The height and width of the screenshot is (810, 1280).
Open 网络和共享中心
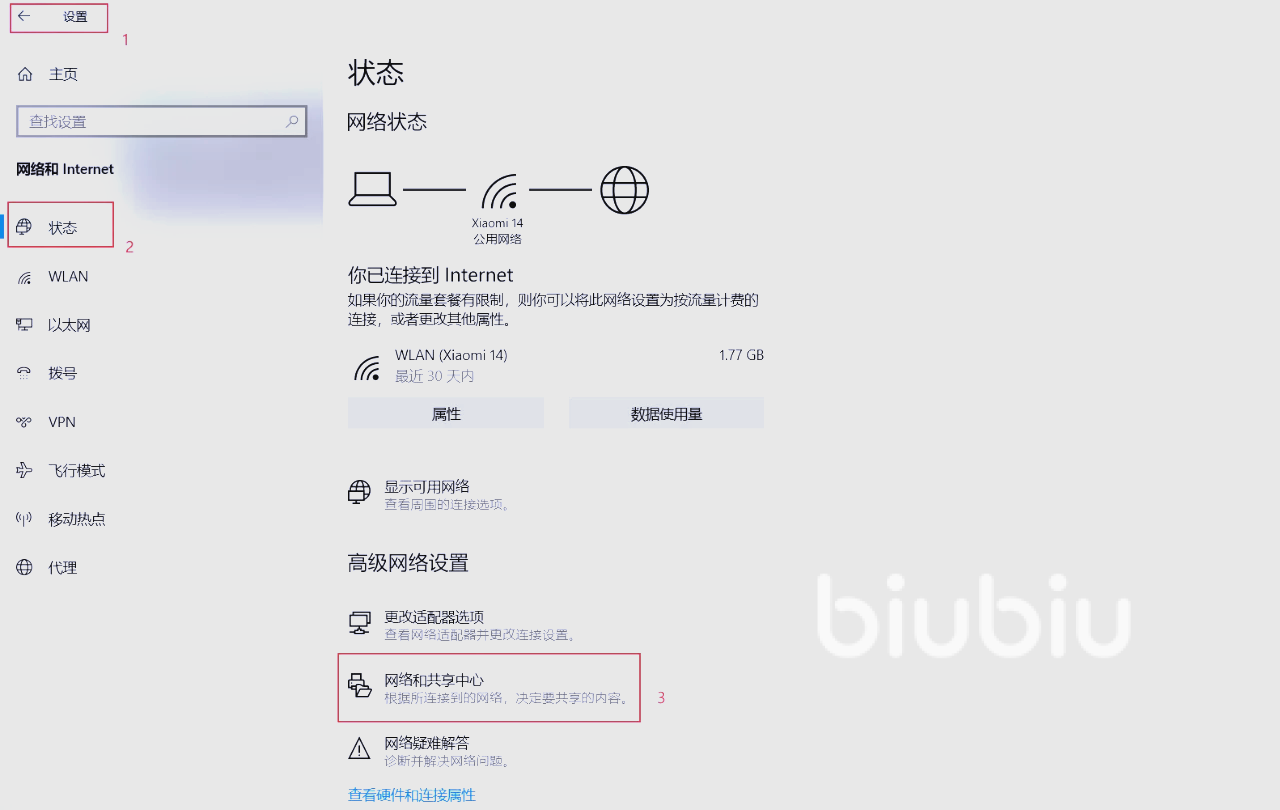tap(488, 688)
